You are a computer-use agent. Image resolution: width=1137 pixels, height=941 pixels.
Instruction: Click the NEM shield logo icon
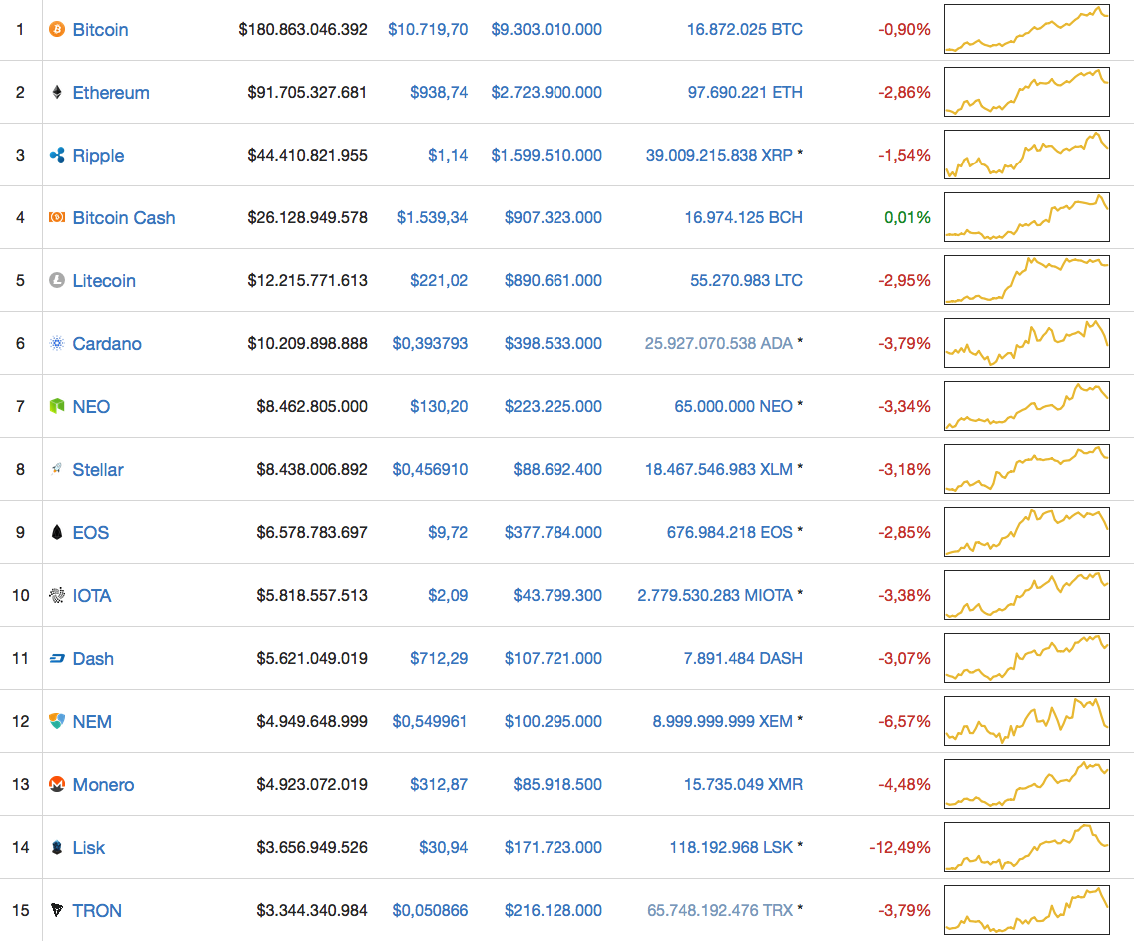click(57, 721)
